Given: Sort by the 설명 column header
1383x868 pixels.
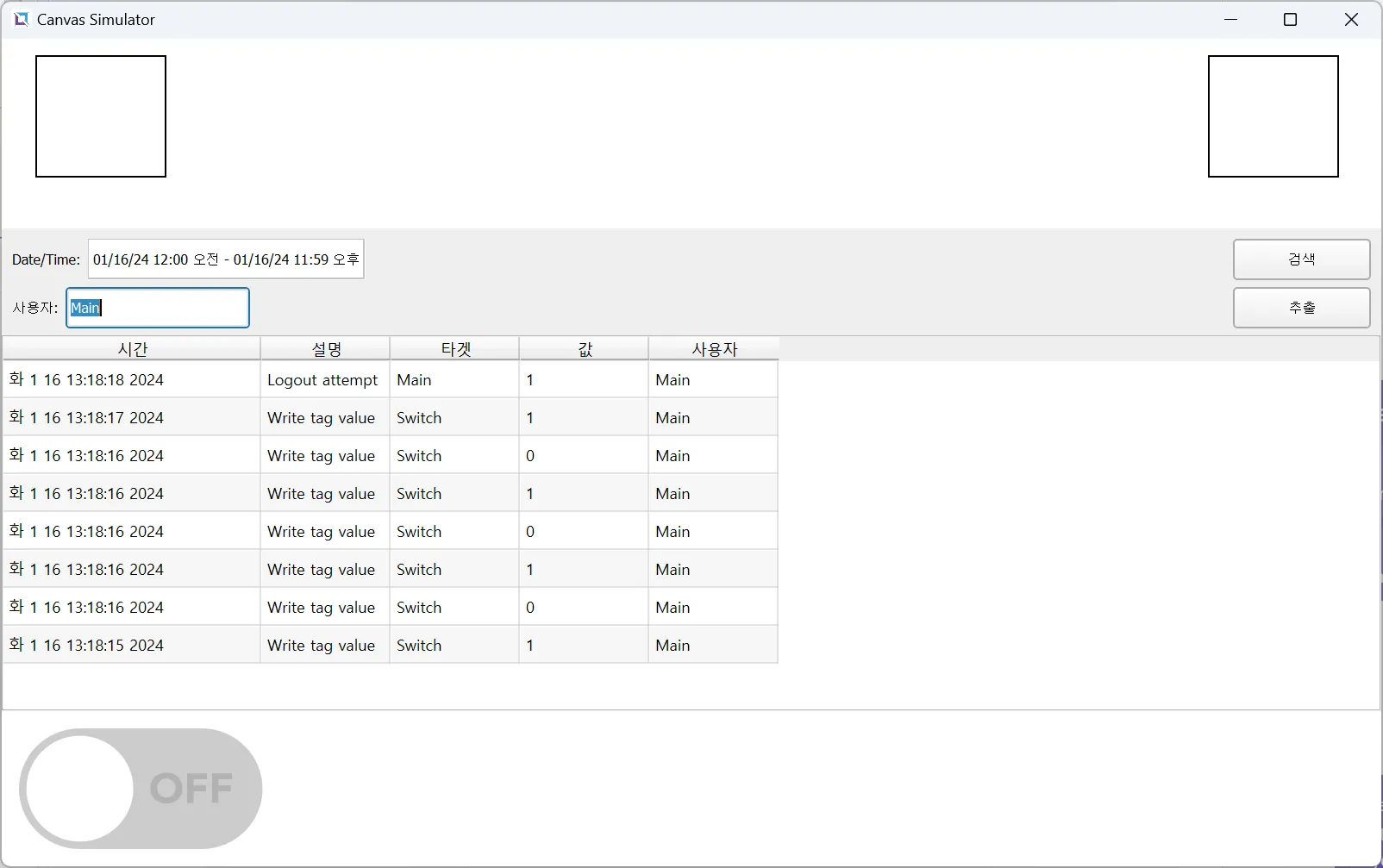Looking at the screenshot, I should (326, 349).
